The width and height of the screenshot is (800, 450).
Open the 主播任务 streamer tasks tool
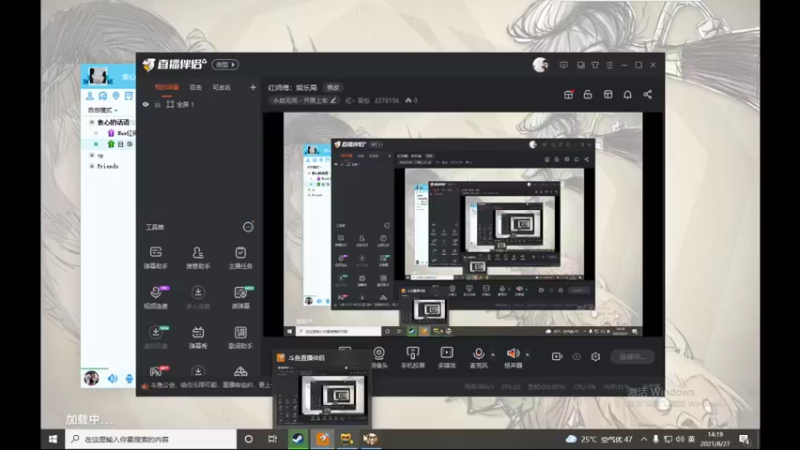[240, 257]
